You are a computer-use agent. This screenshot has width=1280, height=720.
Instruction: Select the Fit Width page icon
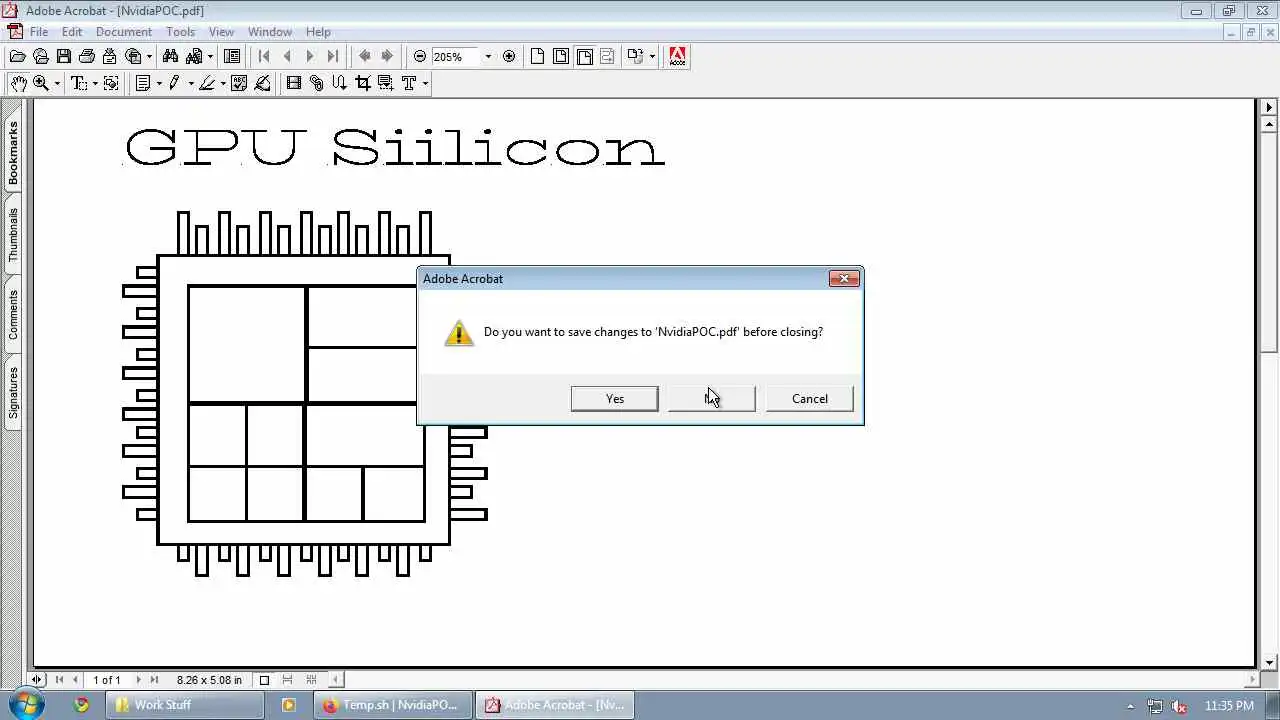click(x=585, y=57)
